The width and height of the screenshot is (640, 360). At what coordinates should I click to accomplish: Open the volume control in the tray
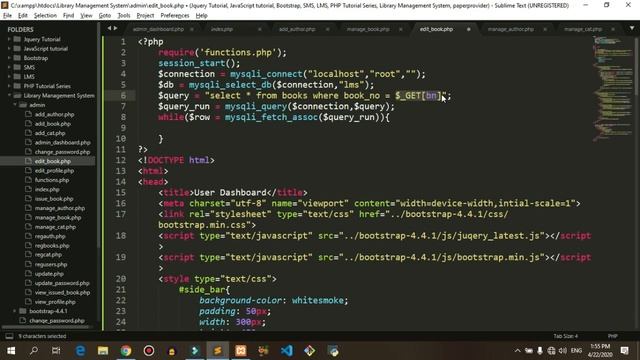tap(563, 351)
